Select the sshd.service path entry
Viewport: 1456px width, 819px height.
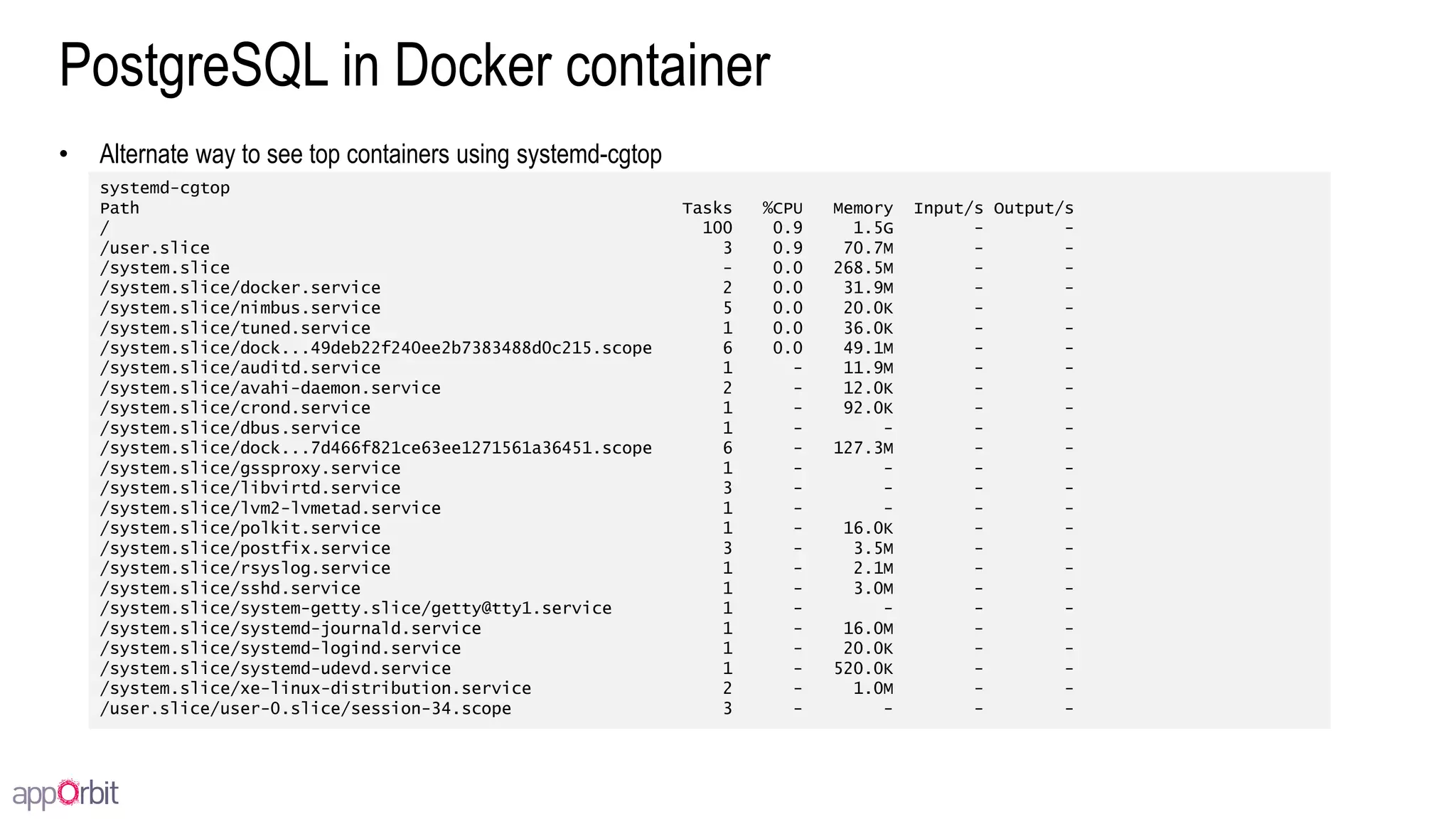[x=230, y=589]
